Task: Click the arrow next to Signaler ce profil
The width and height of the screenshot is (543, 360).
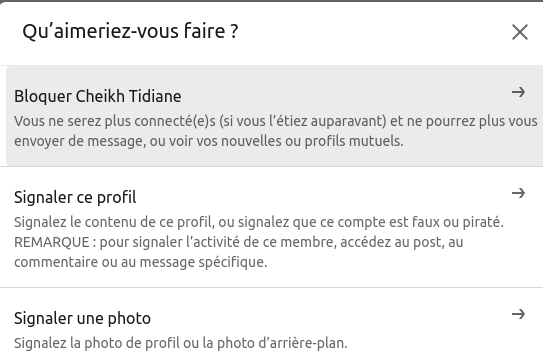Action: 518,193
